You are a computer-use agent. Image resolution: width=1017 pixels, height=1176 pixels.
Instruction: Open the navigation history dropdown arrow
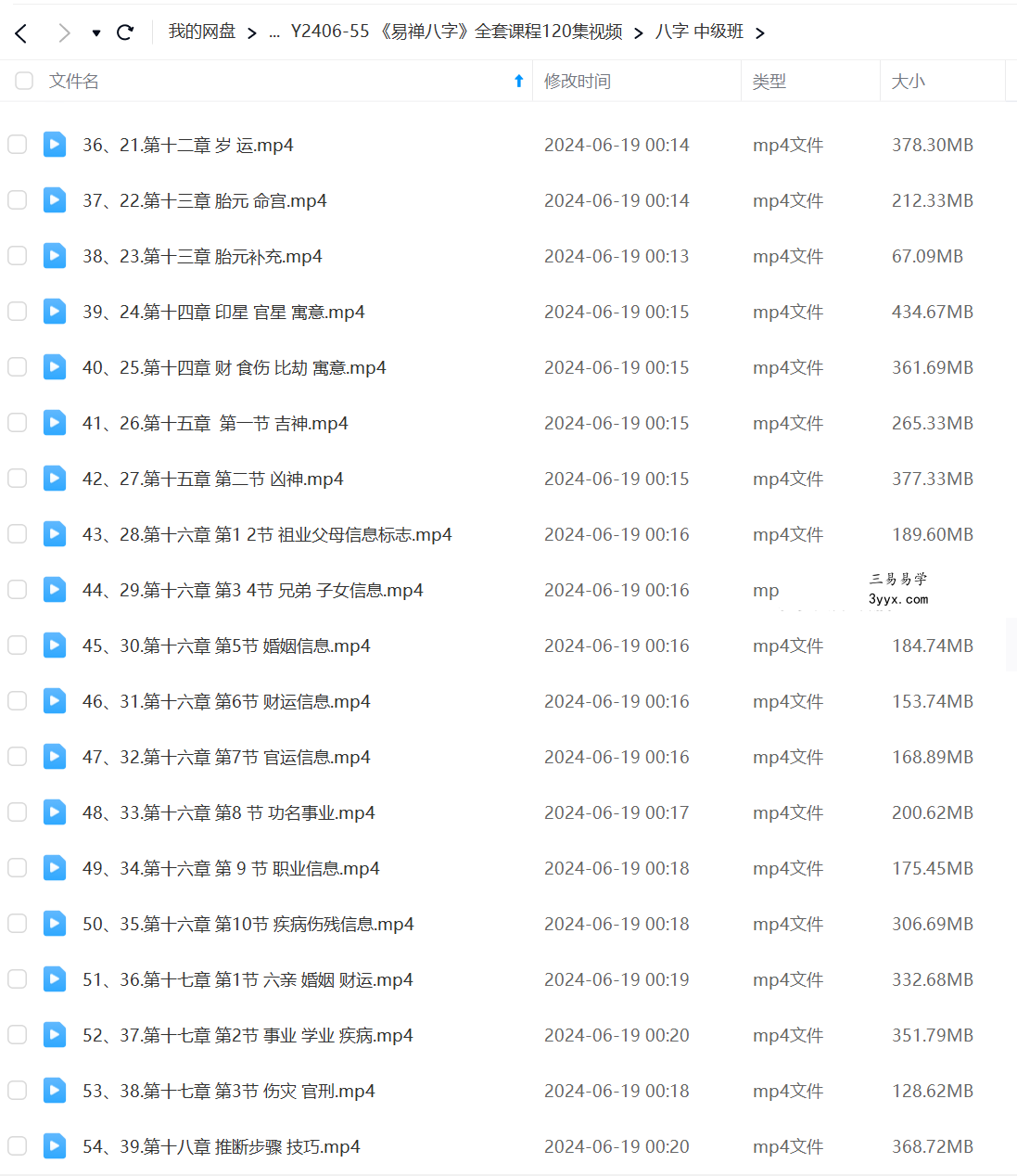pos(96,33)
